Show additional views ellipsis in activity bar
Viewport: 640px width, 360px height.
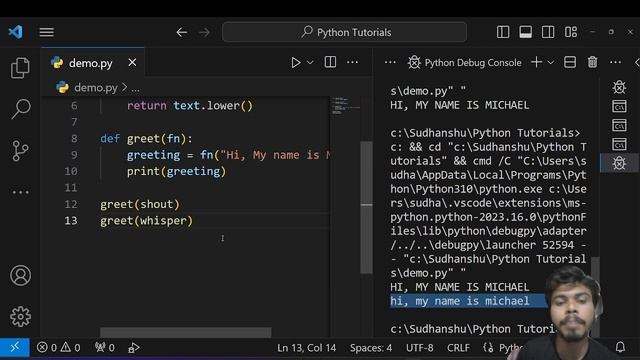[20, 192]
